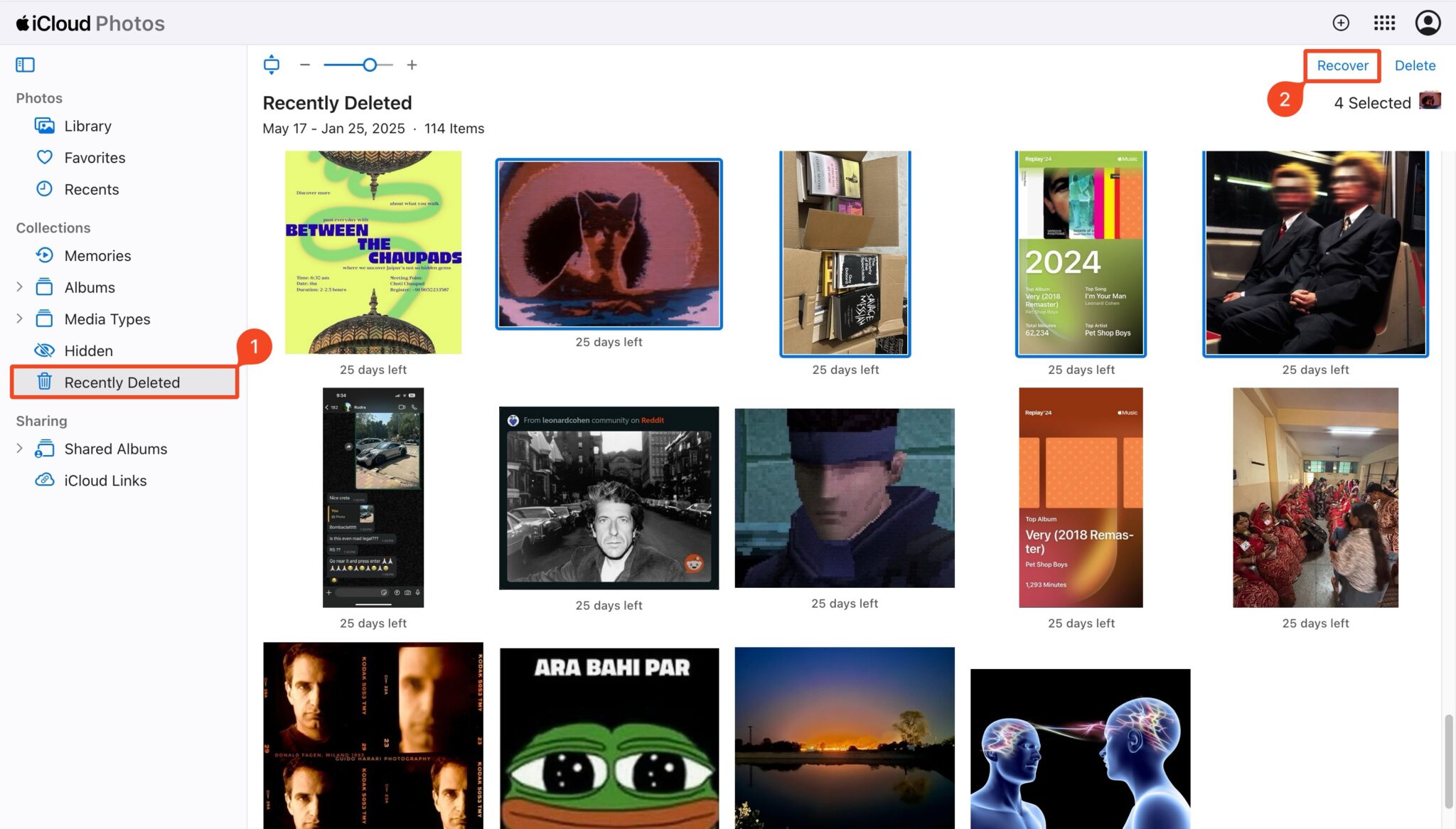Open Favorites with heart icon
This screenshot has height=829, width=1456.
[x=95, y=158]
